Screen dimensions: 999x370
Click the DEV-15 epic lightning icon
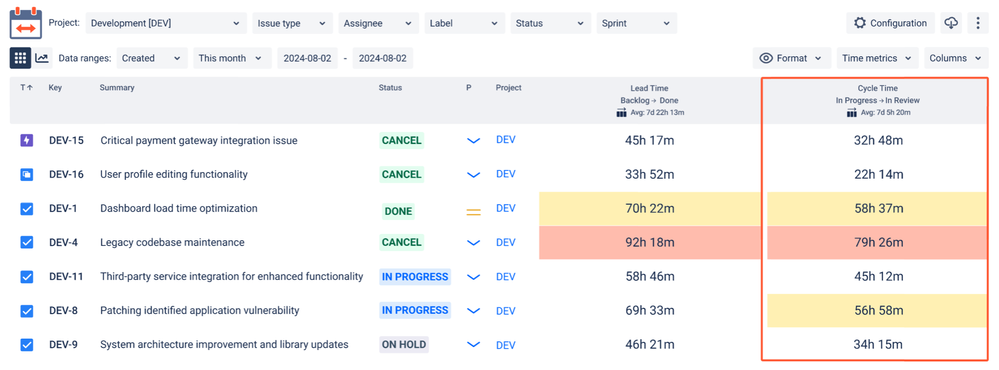click(27, 140)
